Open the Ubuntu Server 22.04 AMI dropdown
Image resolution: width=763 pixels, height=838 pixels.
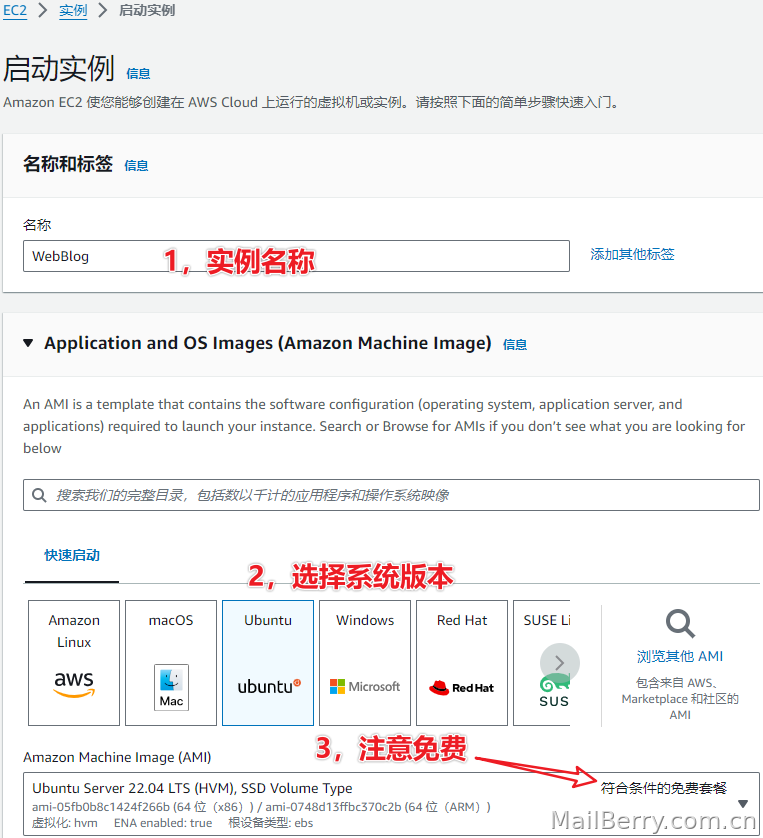[391, 804]
